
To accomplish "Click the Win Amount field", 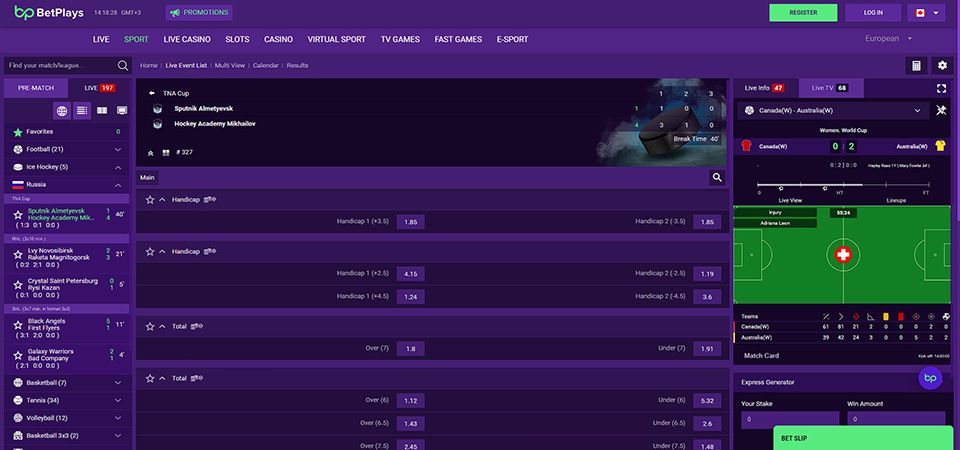I will (896, 420).
